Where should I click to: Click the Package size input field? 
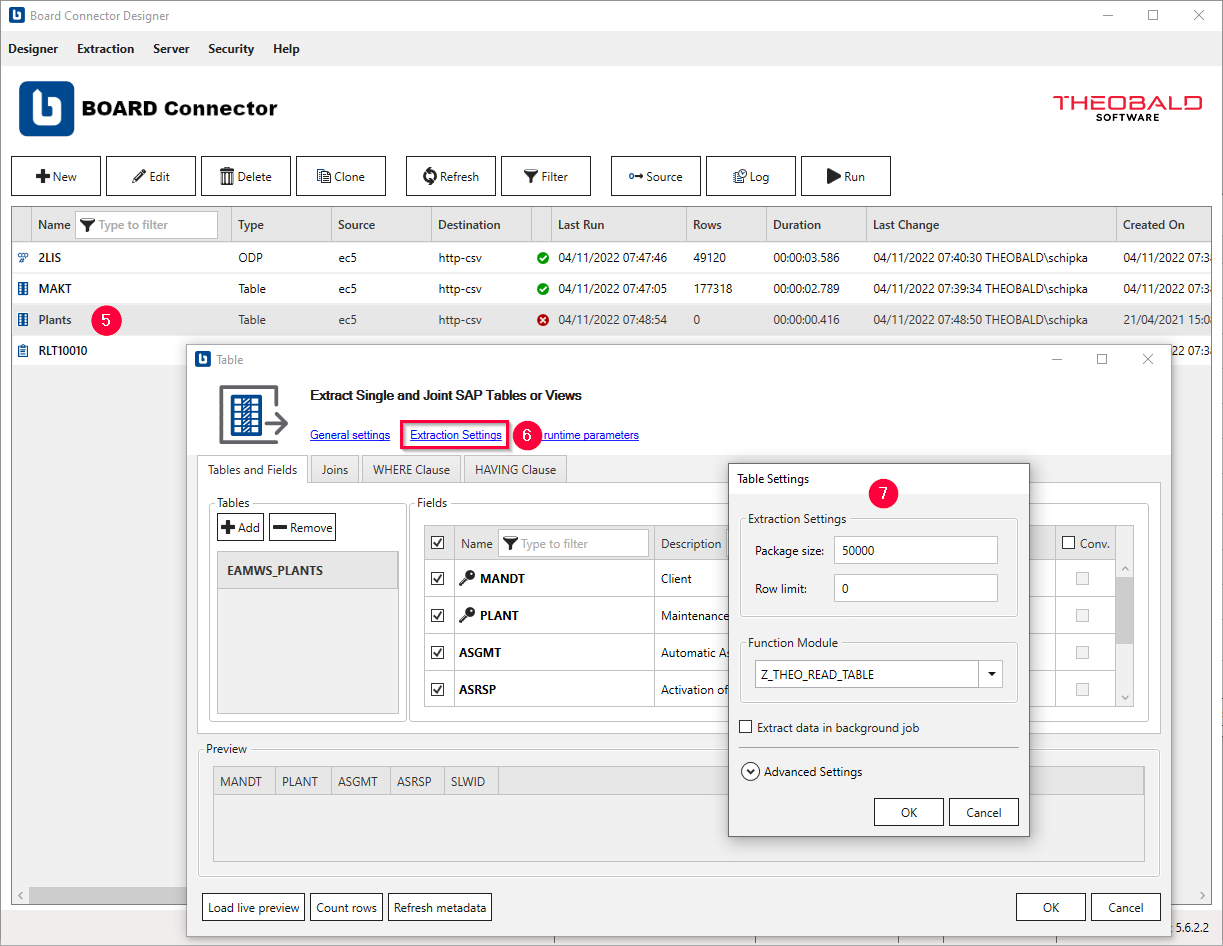(x=915, y=550)
